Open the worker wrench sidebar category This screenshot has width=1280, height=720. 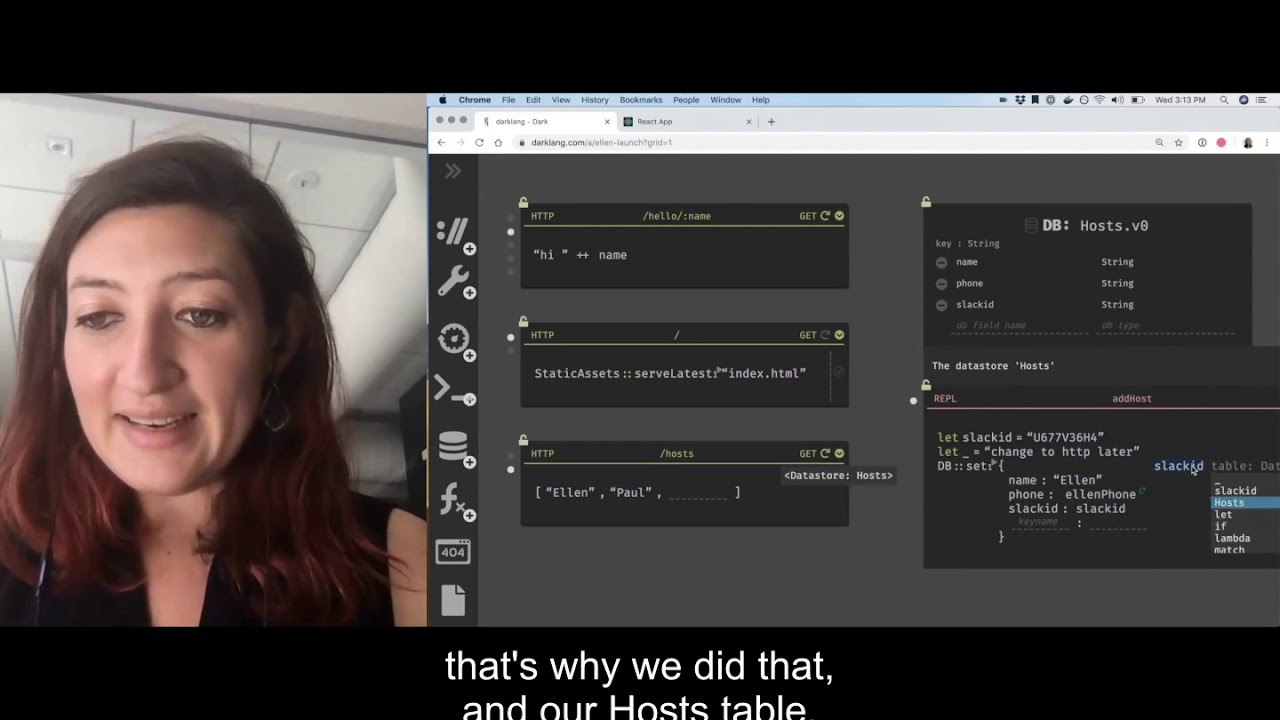[x=455, y=282]
